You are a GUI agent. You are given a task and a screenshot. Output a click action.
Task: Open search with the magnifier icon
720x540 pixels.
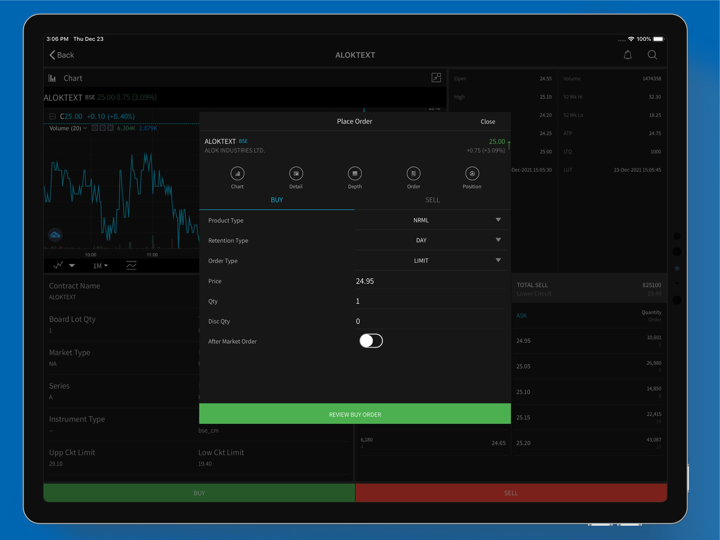pyautogui.click(x=652, y=55)
